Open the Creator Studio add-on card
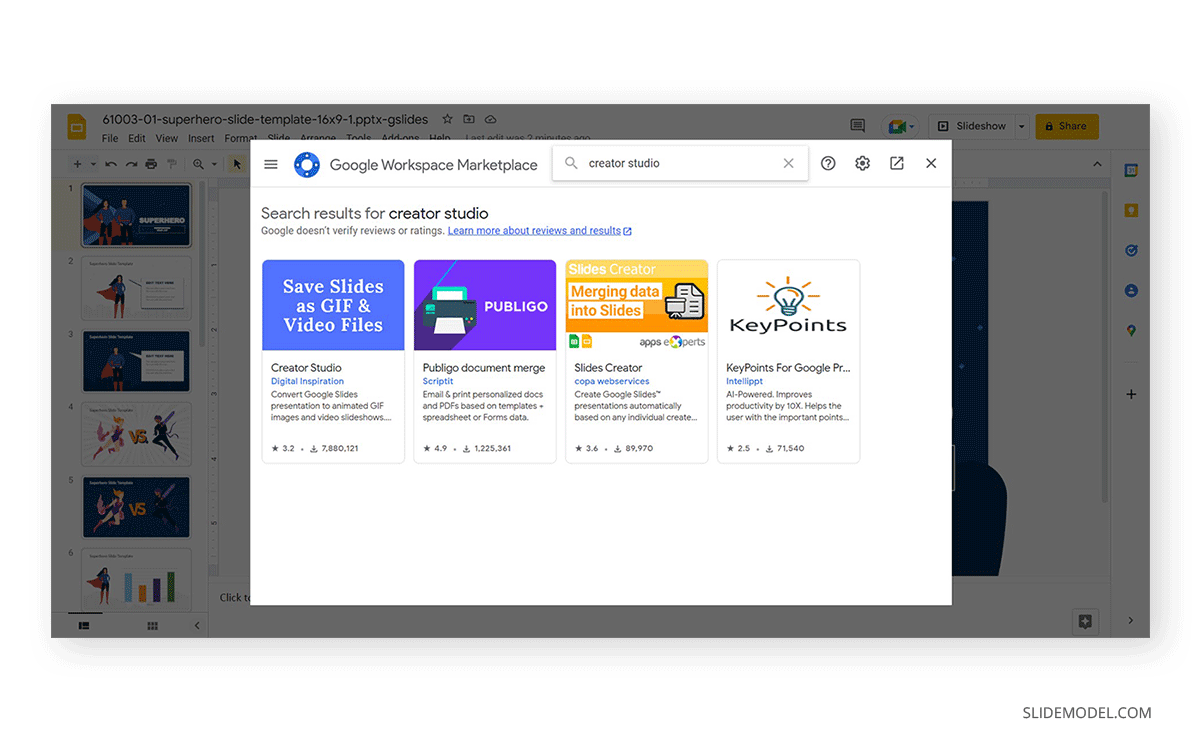Image resolution: width=1200 pixels, height=743 pixels. (333, 361)
